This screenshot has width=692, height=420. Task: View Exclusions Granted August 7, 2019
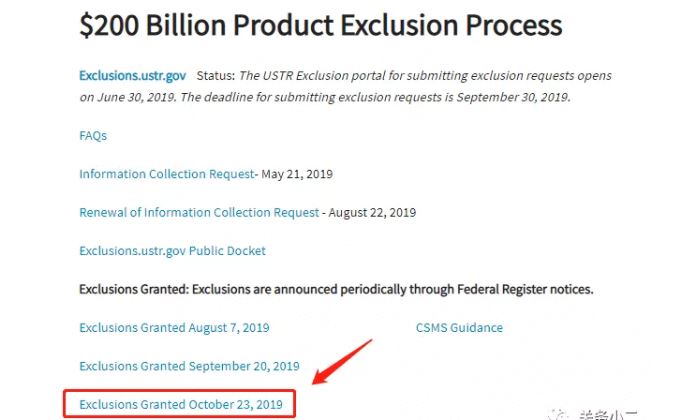coord(174,327)
